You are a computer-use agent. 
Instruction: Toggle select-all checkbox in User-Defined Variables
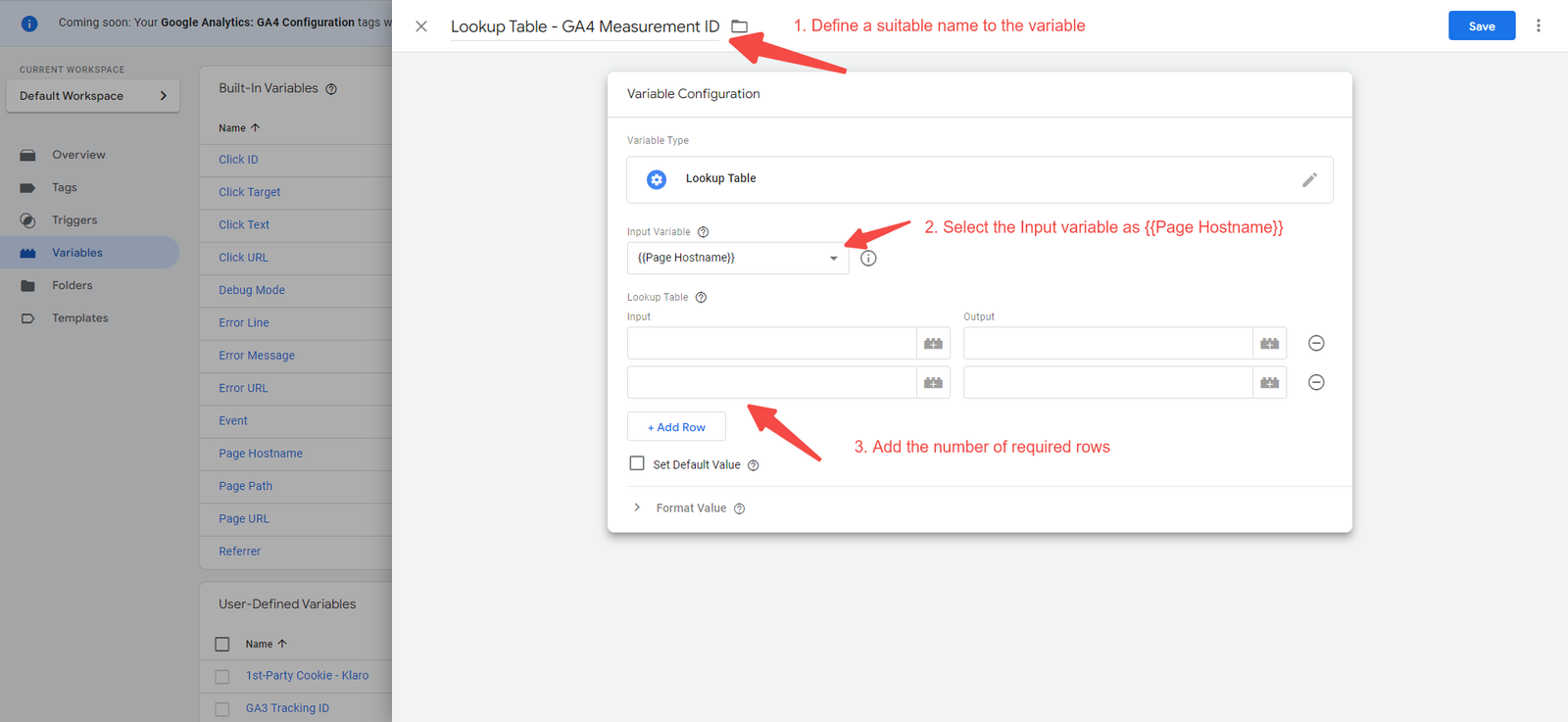(x=222, y=644)
